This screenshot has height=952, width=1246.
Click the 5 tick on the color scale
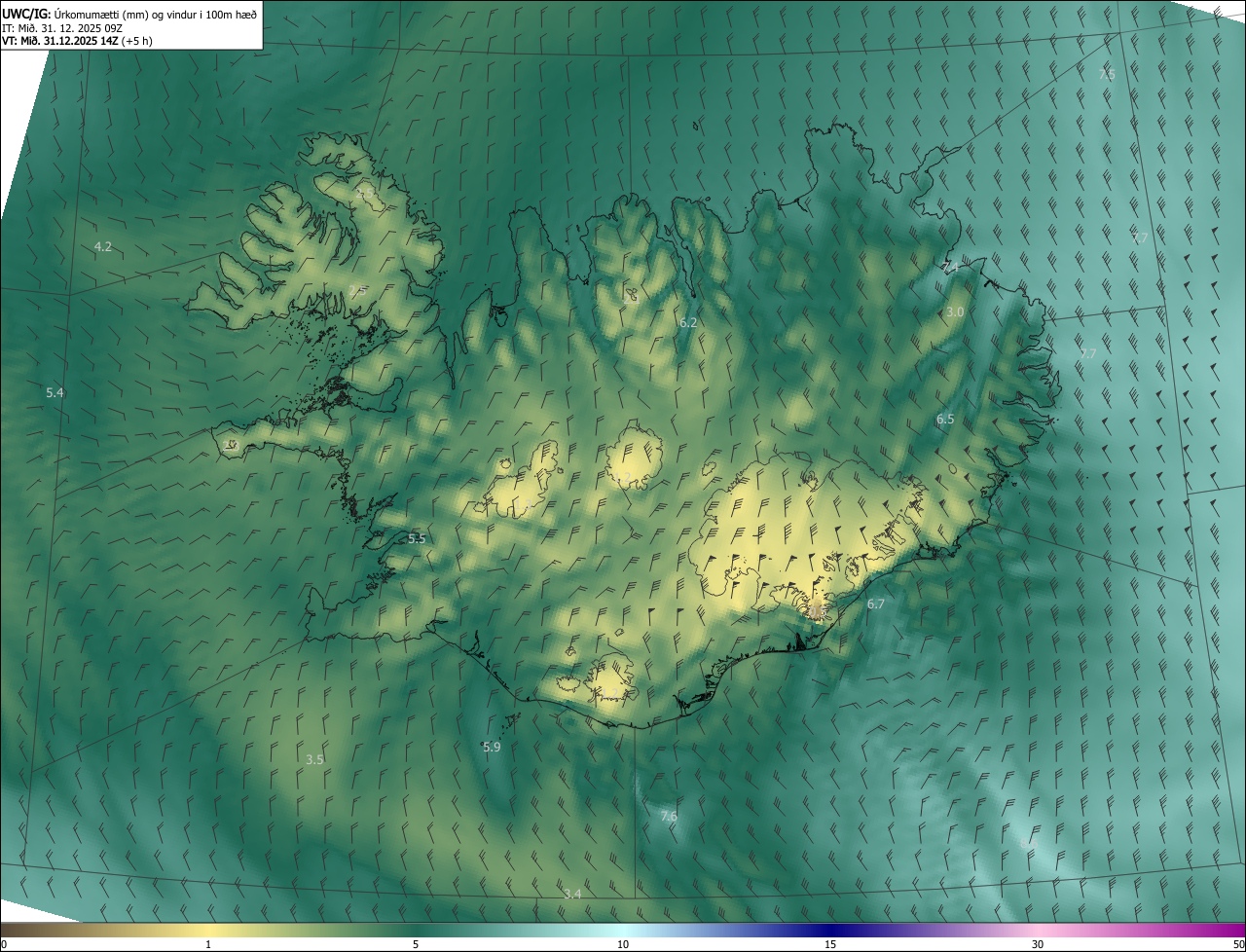(416, 944)
